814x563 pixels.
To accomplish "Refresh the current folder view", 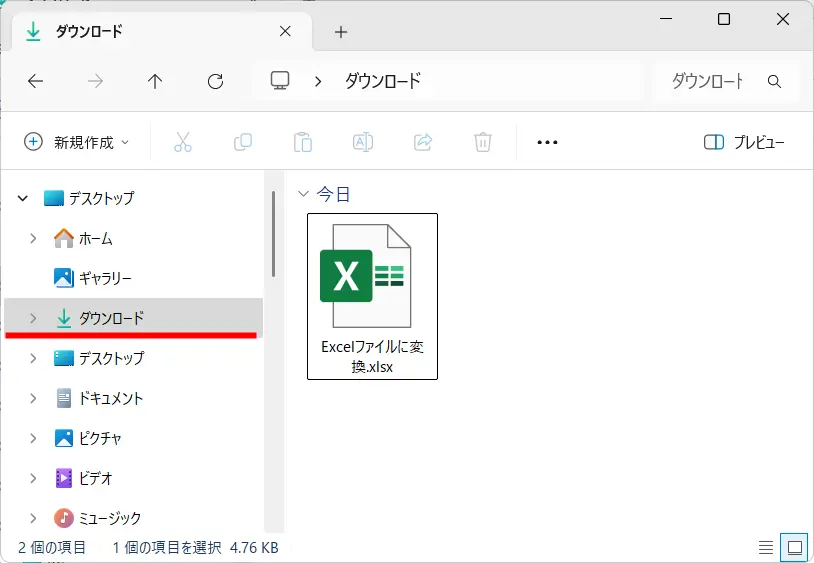I will (215, 82).
